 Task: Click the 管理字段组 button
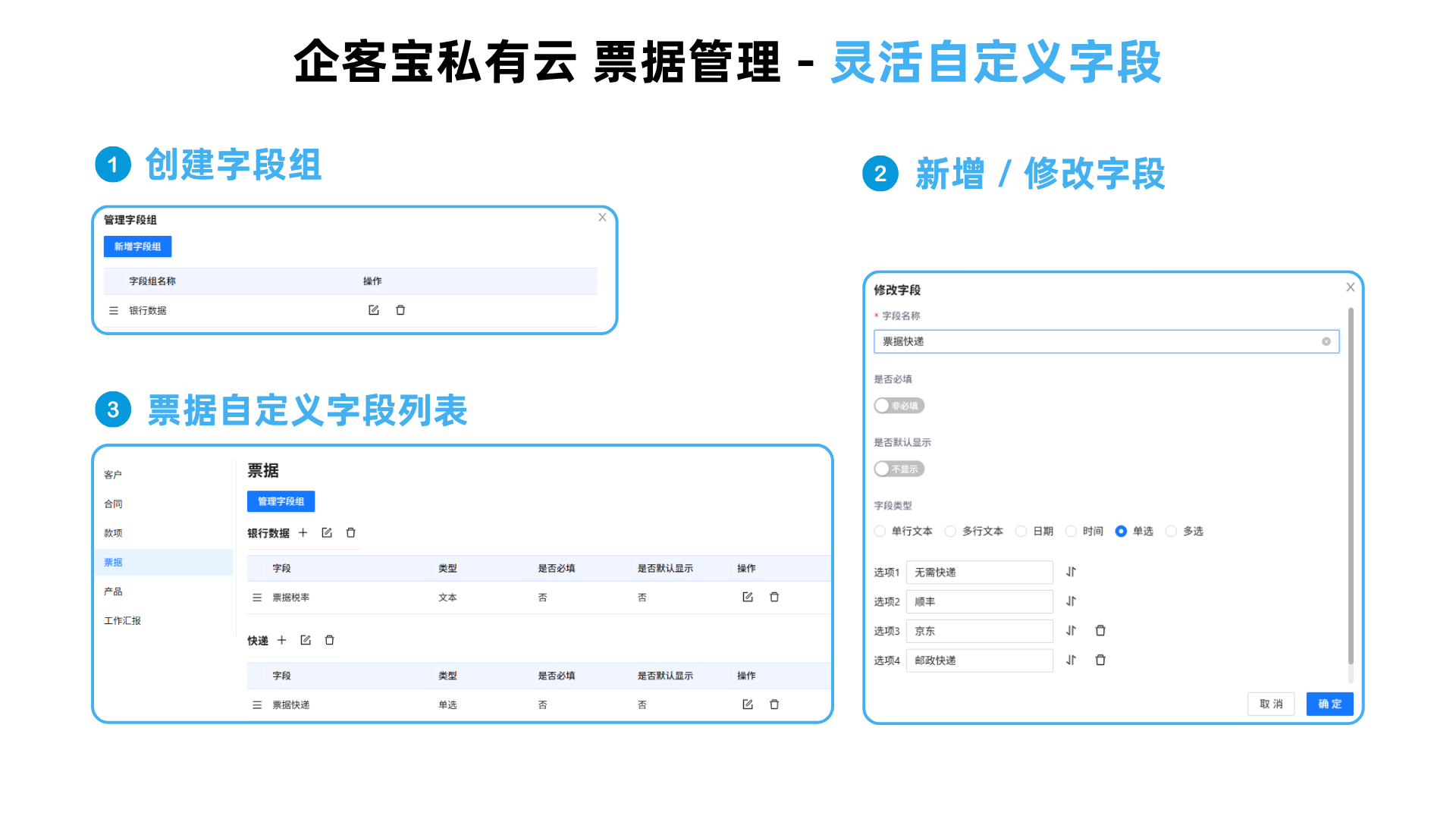coord(281,501)
